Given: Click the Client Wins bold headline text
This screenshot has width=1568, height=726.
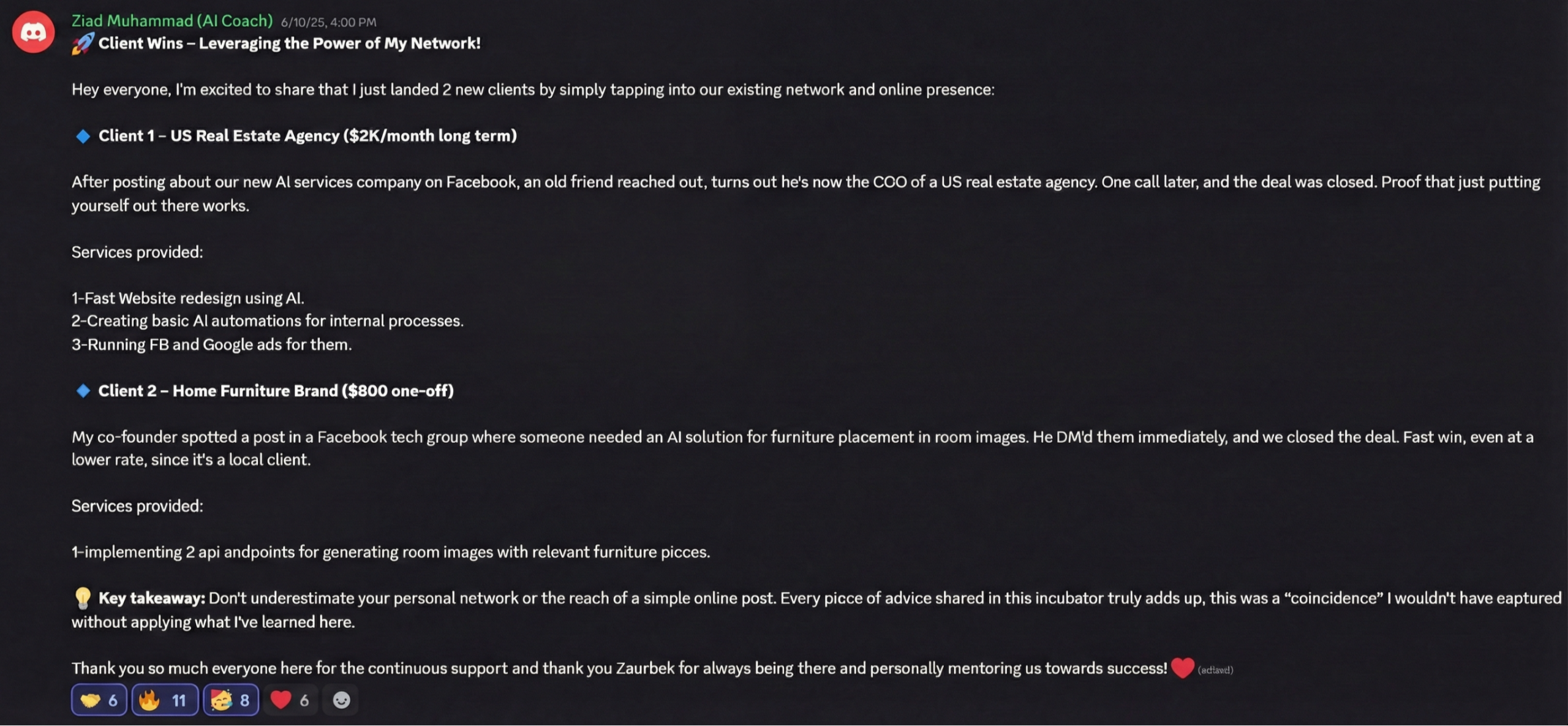Looking at the screenshot, I should point(290,43).
